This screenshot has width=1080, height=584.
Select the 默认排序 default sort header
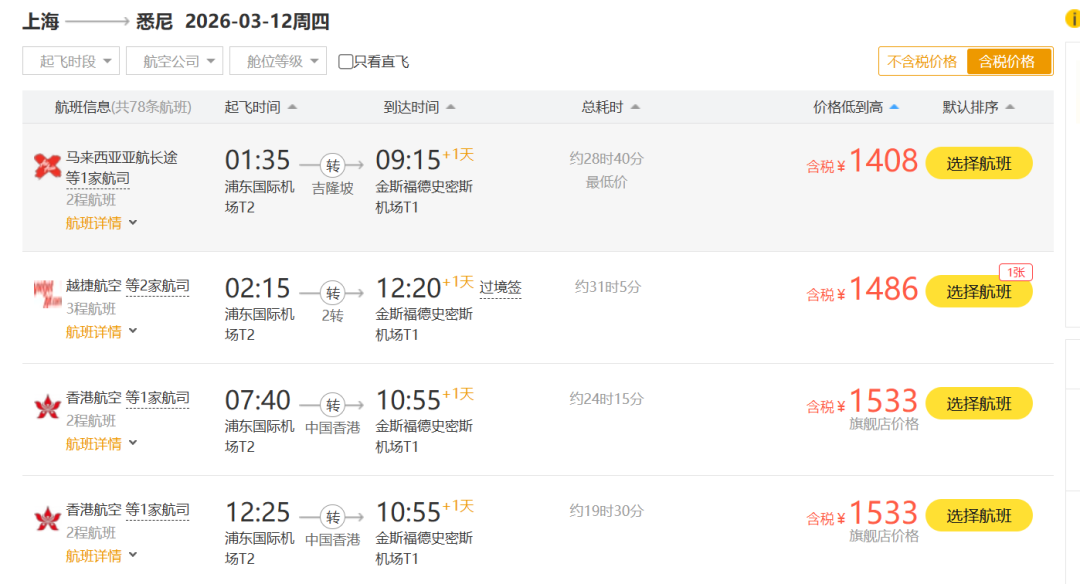(977, 108)
